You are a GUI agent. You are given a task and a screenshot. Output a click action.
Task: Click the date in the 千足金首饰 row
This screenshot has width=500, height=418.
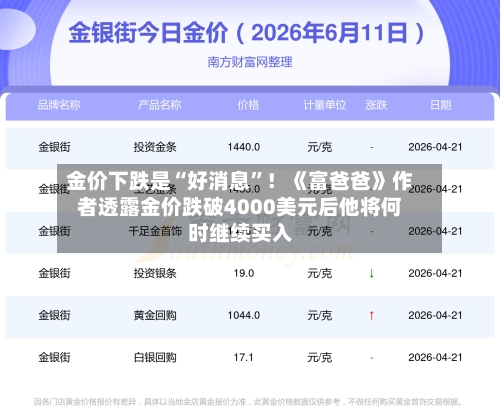click(435, 231)
